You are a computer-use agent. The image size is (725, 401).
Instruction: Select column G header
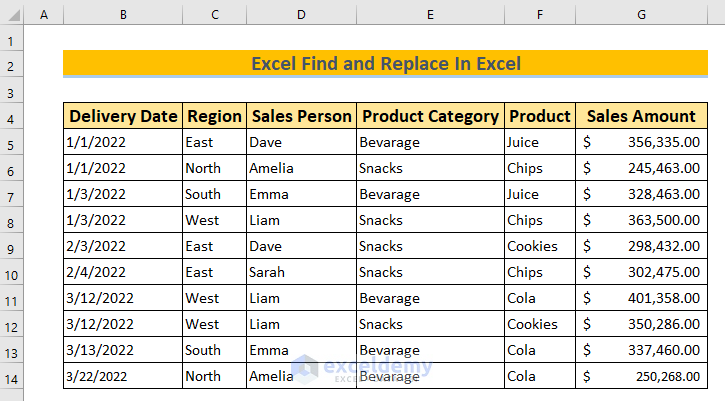click(641, 13)
